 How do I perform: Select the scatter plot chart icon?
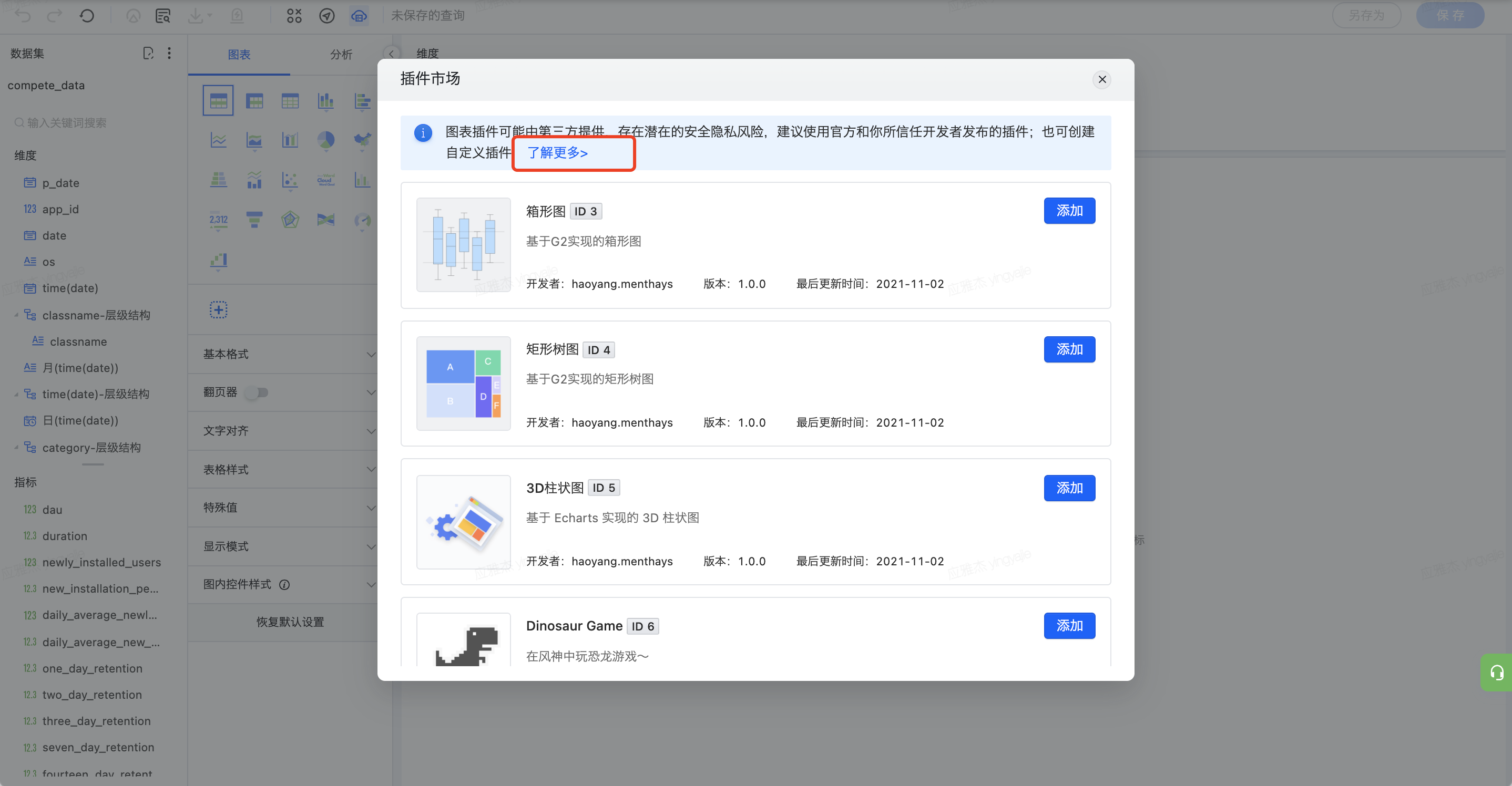click(x=290, y=180)
